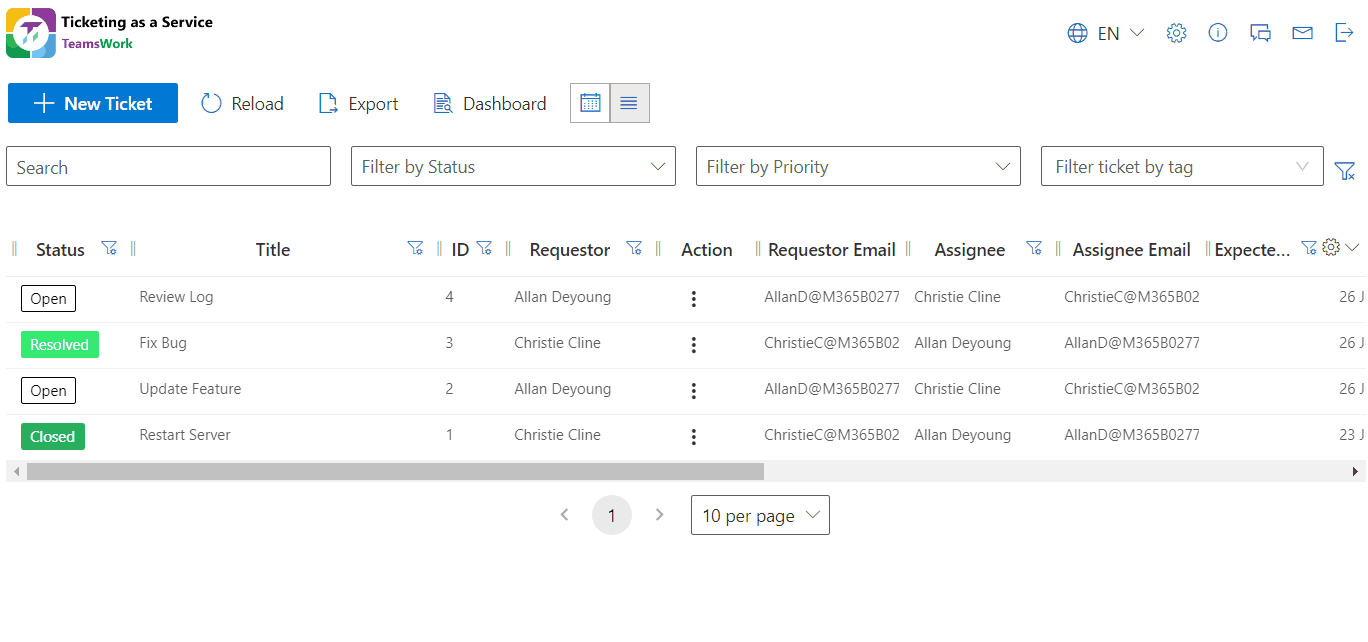Click the scrollbar right arrow
The height and width of the screenshot is (642, 1368).
coord(1357,471)
